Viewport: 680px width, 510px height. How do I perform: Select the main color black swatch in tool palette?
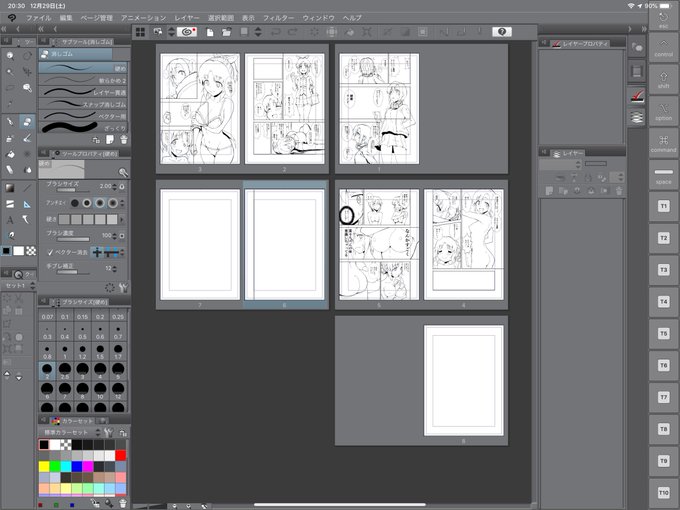tap(6, 251)
